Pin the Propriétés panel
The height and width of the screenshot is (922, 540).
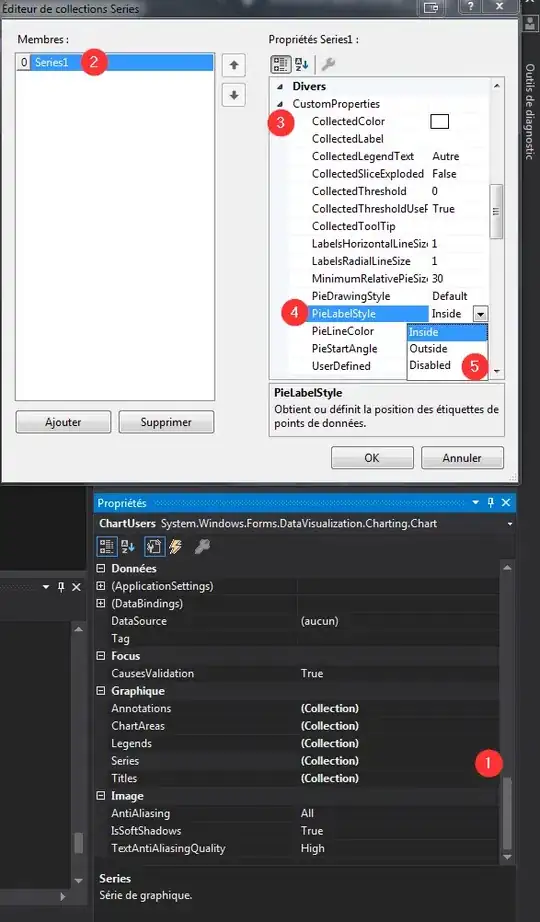coord(491,503)
